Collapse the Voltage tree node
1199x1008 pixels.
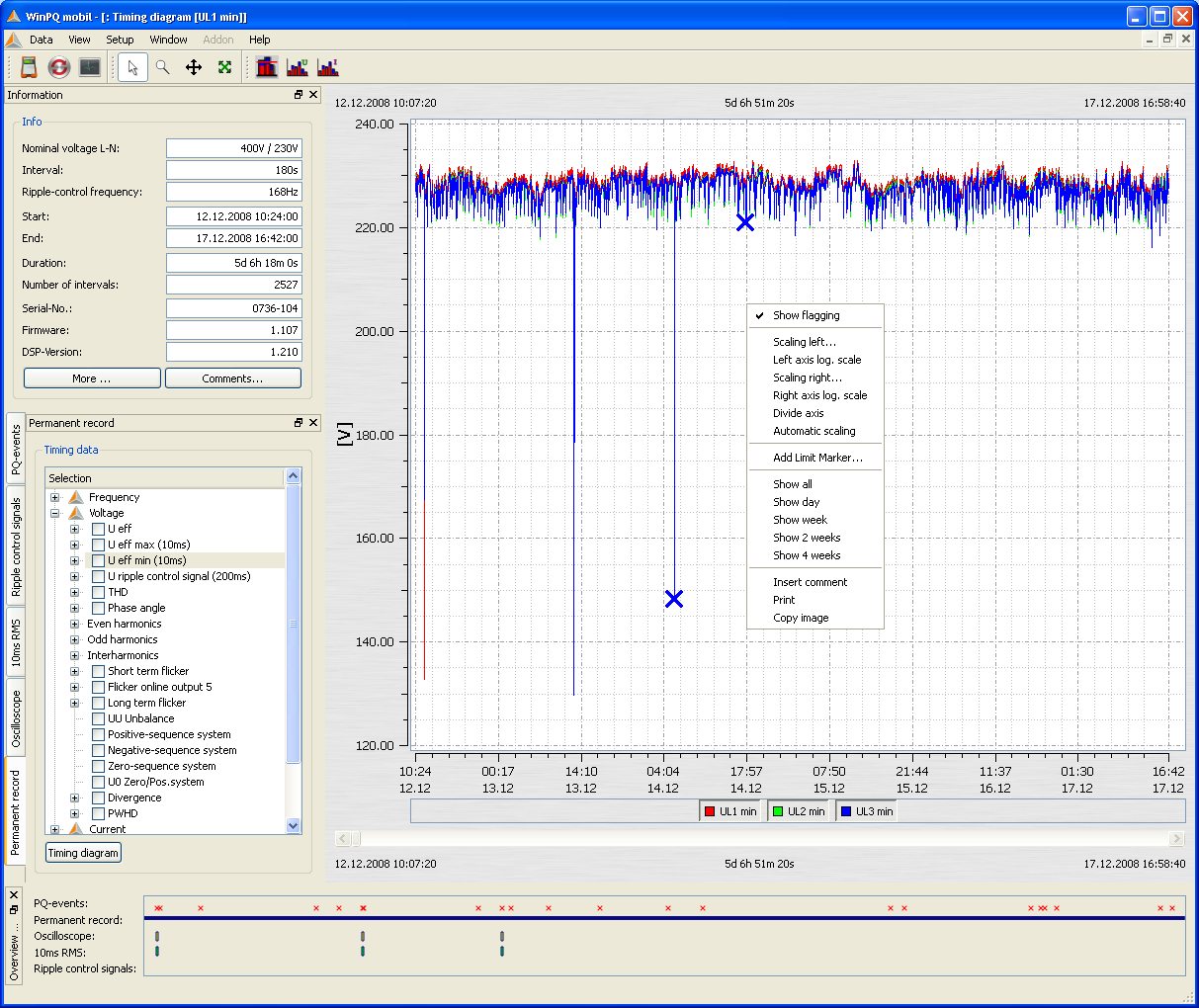click(x=55, y=513)
